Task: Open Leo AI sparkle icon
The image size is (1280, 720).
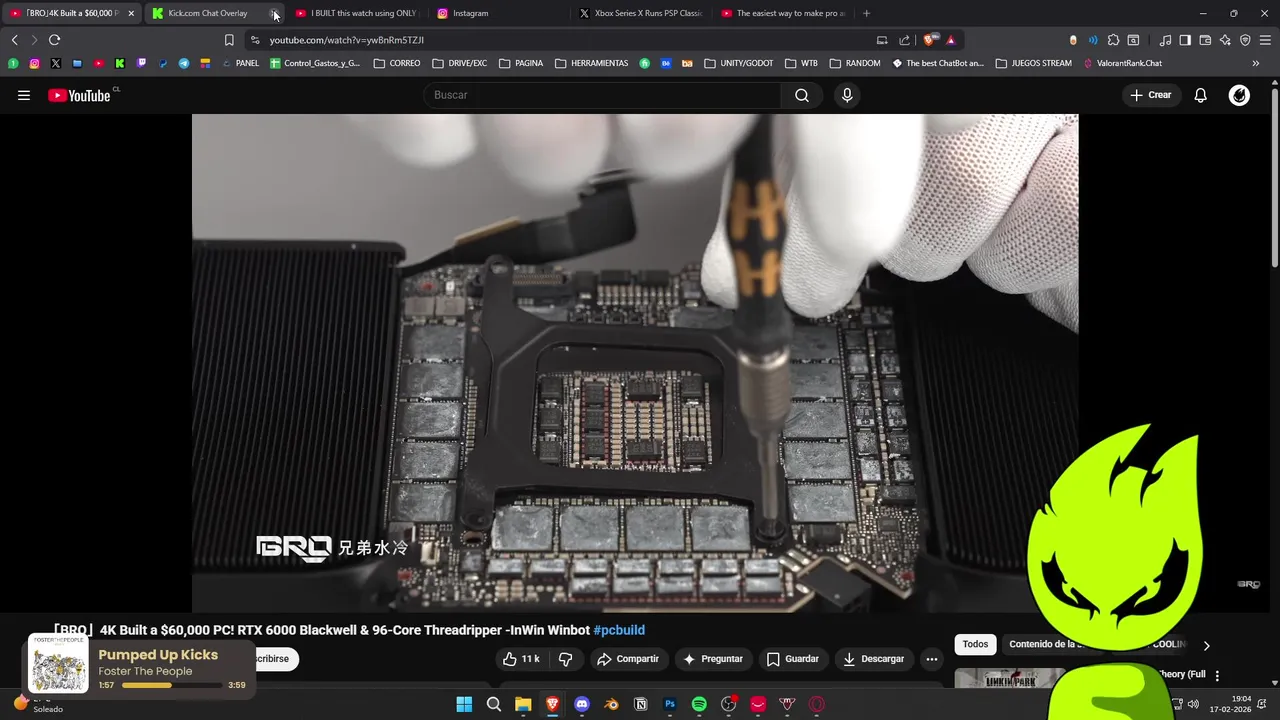Action: point(1225,40)
